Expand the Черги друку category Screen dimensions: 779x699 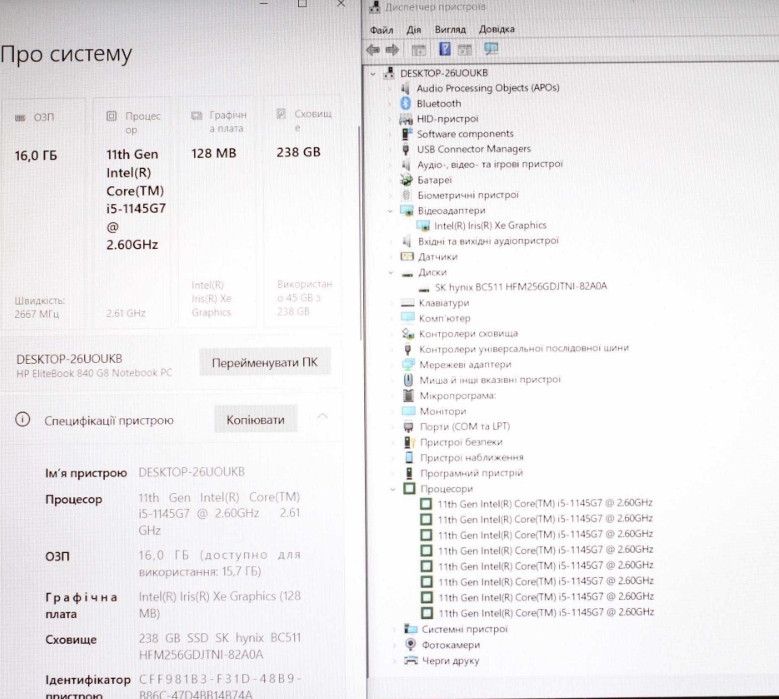[395, 661]
